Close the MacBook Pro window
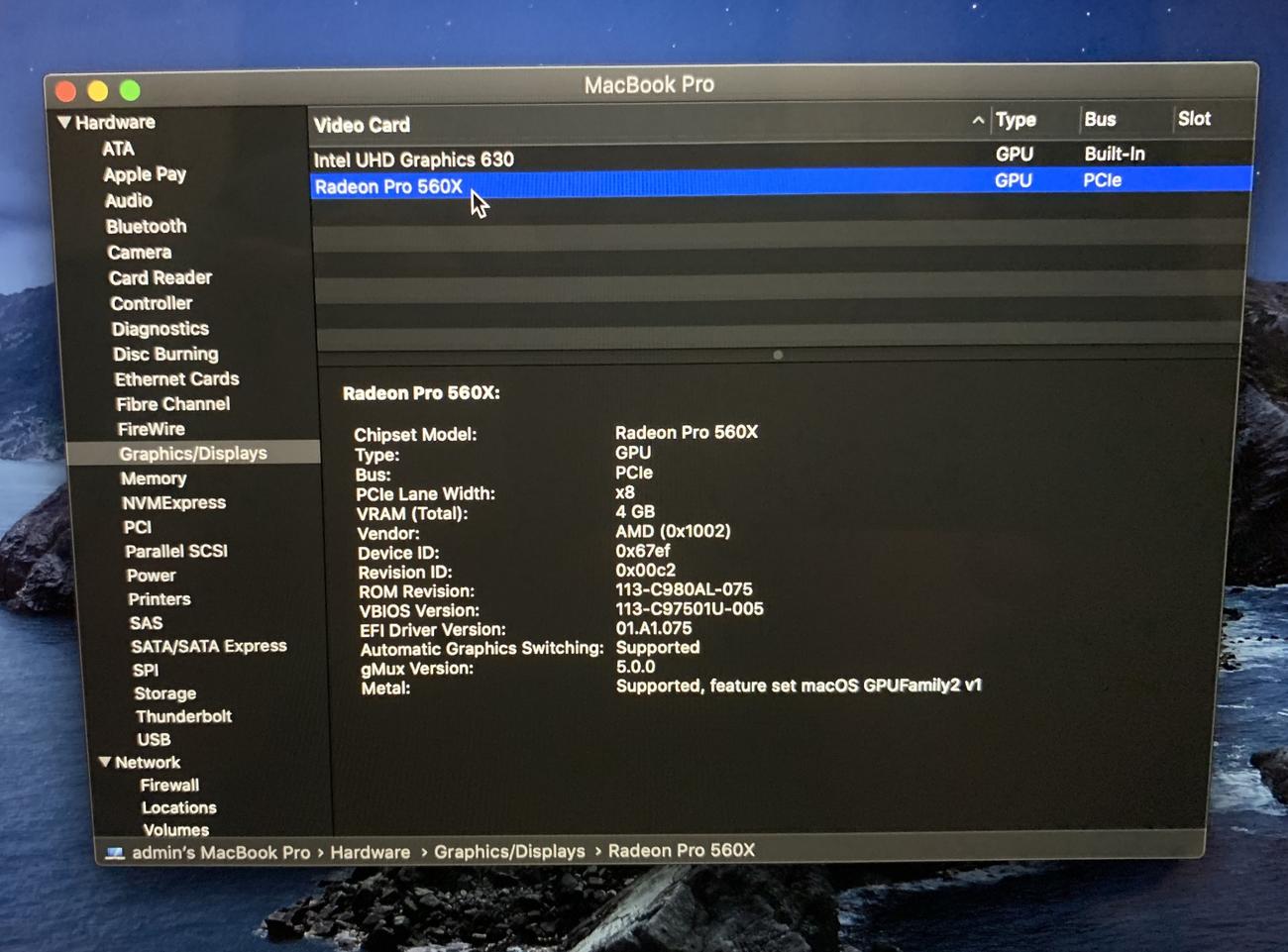The image size is (1288, 952). [x=66, y=92]
